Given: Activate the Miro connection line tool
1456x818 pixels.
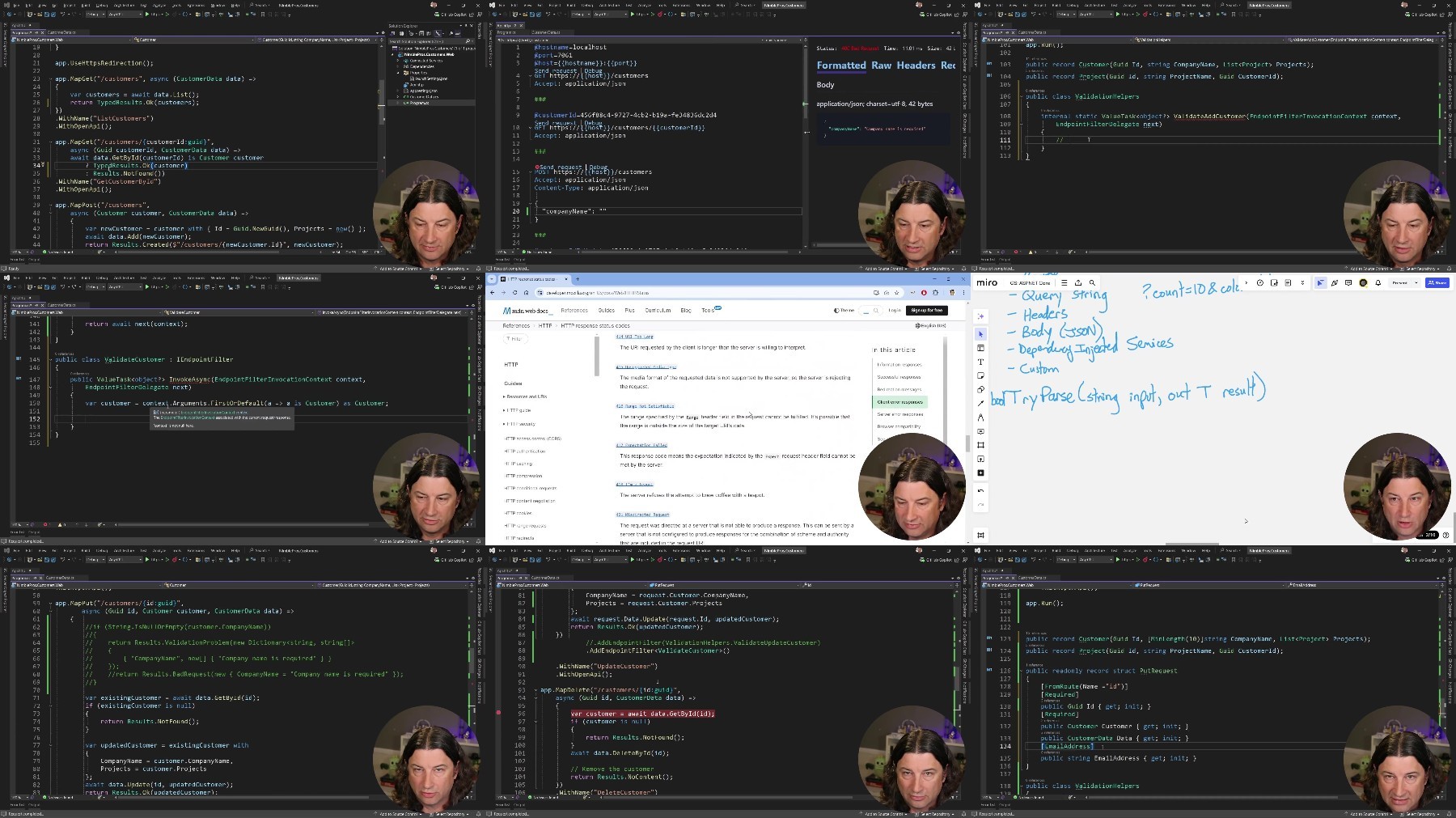Looking at the screenshot, I should pyautogui.click(x=981, y=403).
